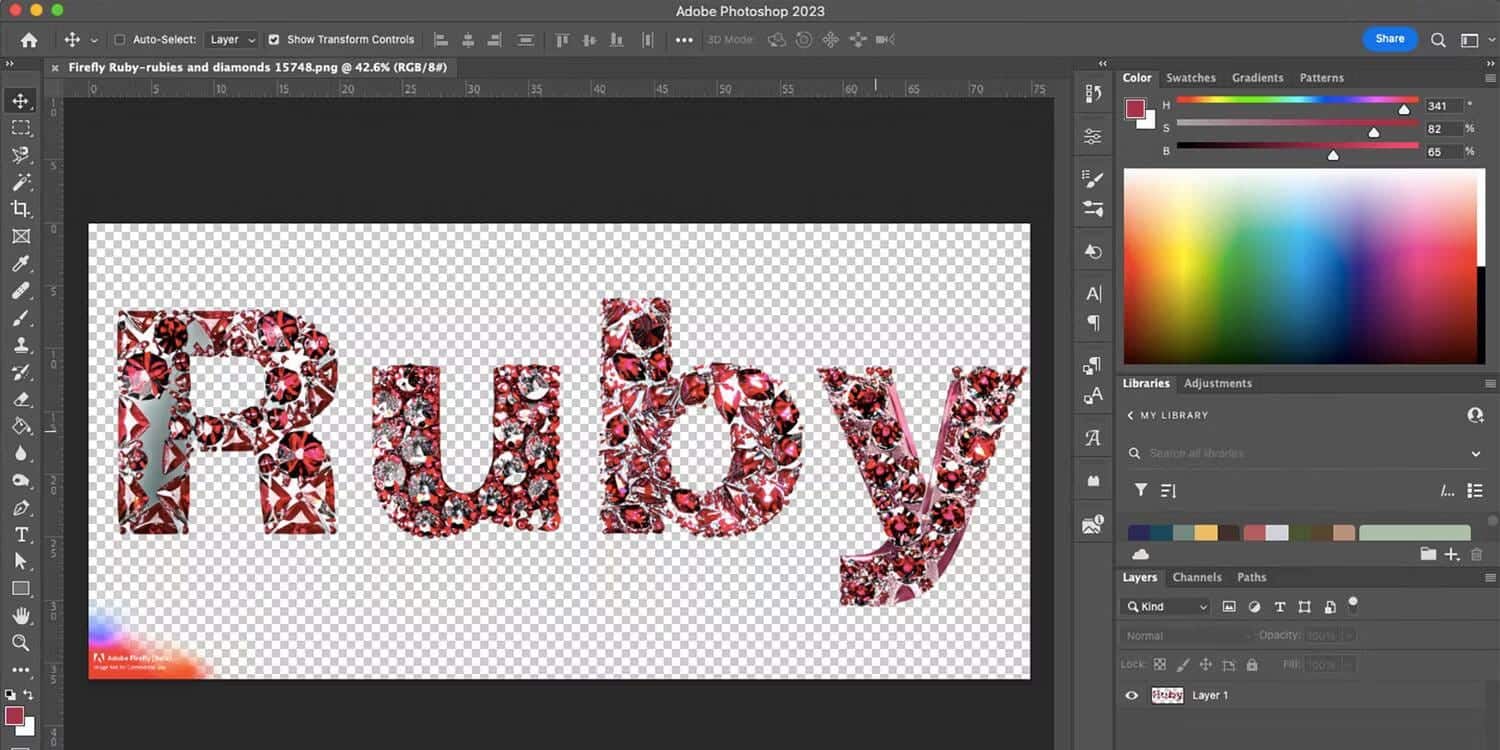The height and width of the screenshot is (750, 1500).
Task: Open the Swatches tab
Action: 1190,77
